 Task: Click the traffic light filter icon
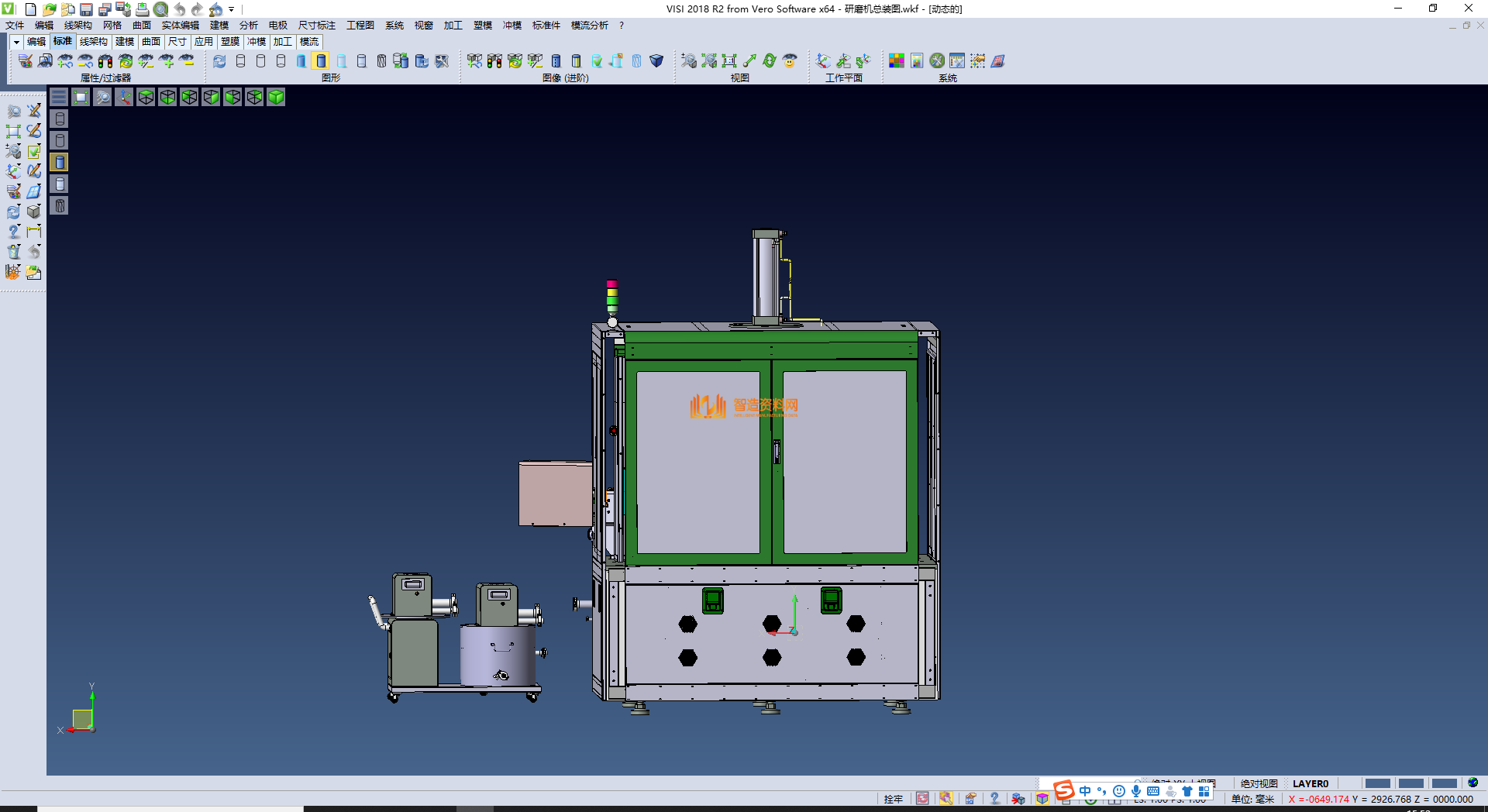click(x=105, y=60)
